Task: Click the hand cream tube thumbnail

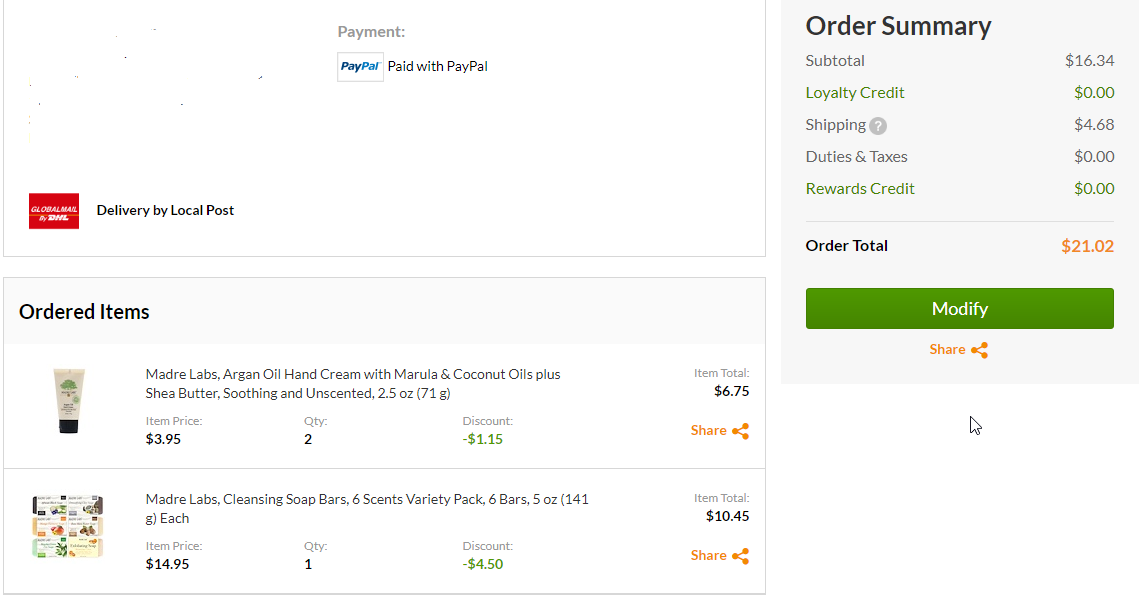Action: (x=68, y=400)
